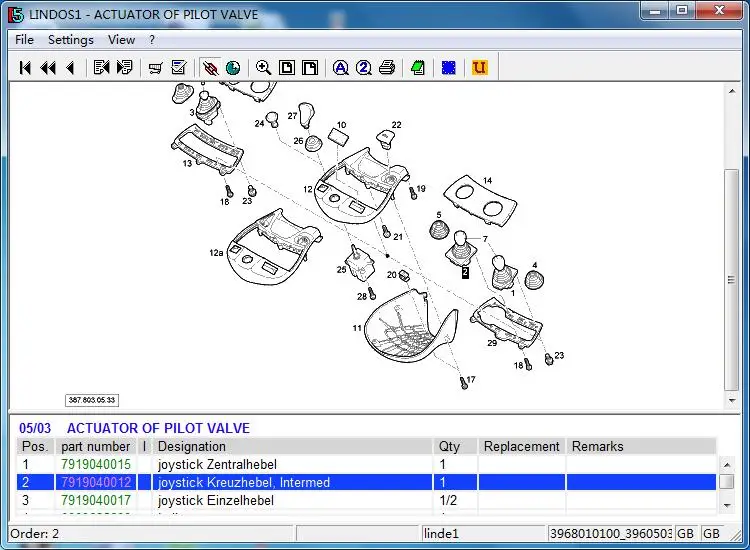The width and height of the screenshot is (750, 550).
Task: Click drawing reference 387.803.05.33 label
Action: [x=92, y=400]
